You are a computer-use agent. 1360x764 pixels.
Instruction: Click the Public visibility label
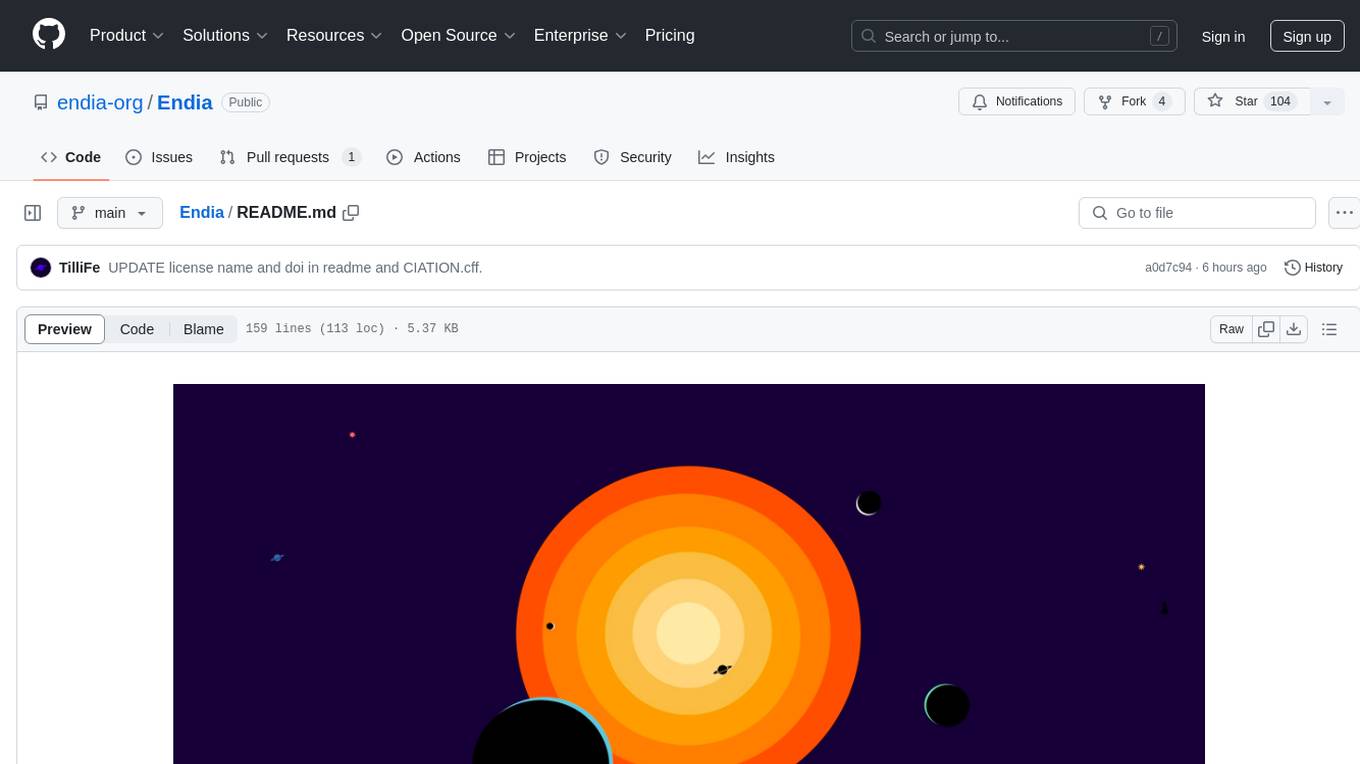click(245, 102)
